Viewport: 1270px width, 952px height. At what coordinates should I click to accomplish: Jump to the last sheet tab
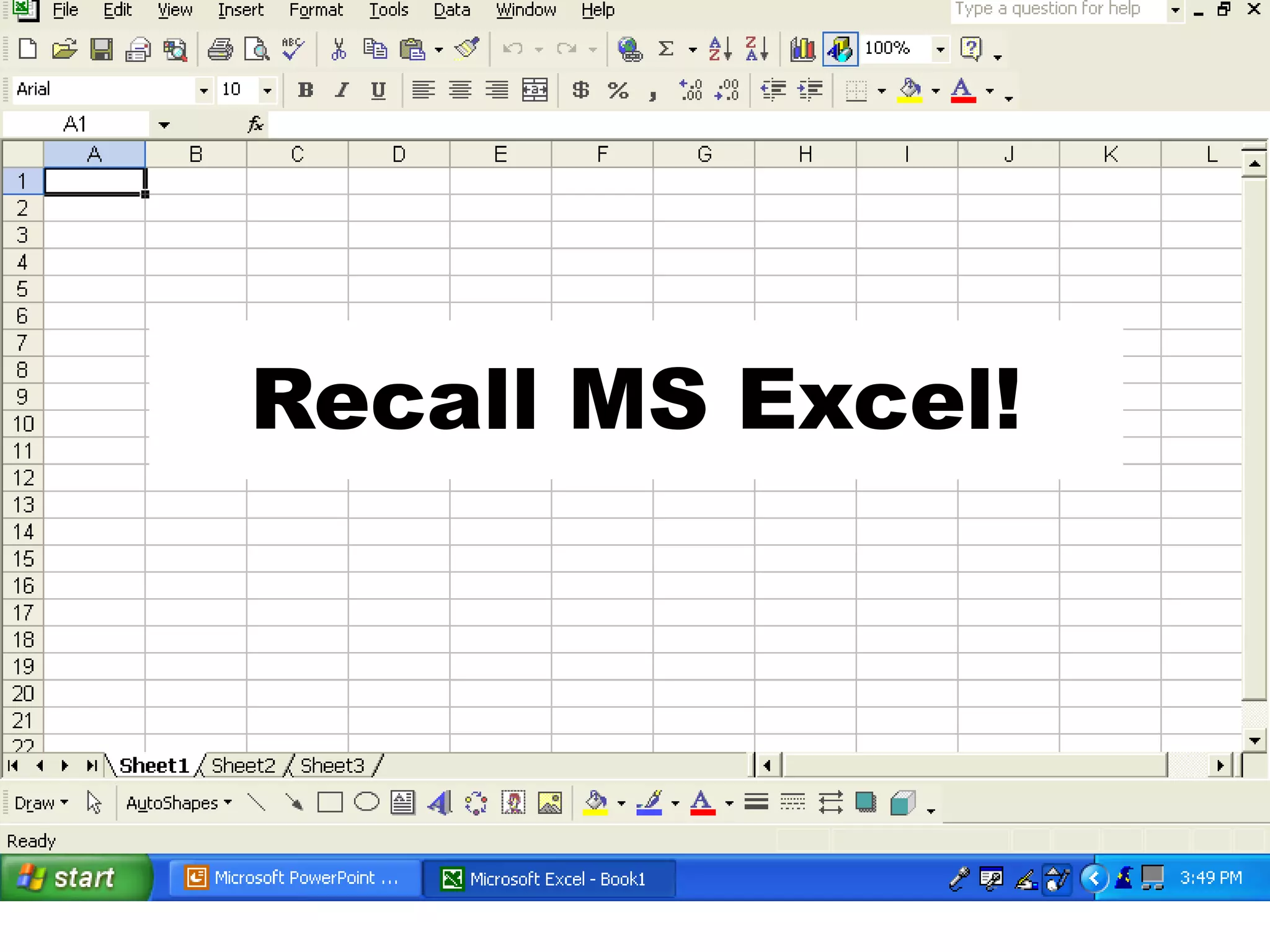(x=91, y=766)
